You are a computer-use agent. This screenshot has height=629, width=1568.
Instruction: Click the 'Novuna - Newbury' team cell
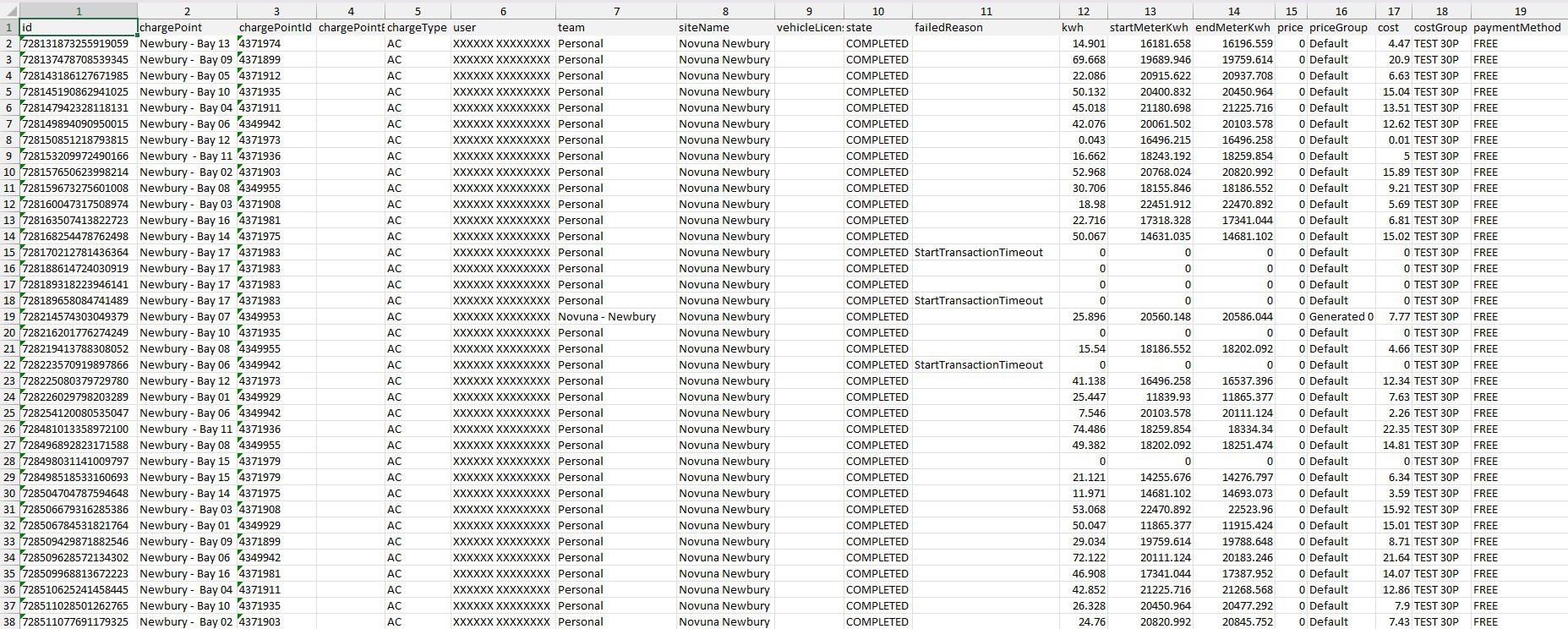tap(607, 317)
